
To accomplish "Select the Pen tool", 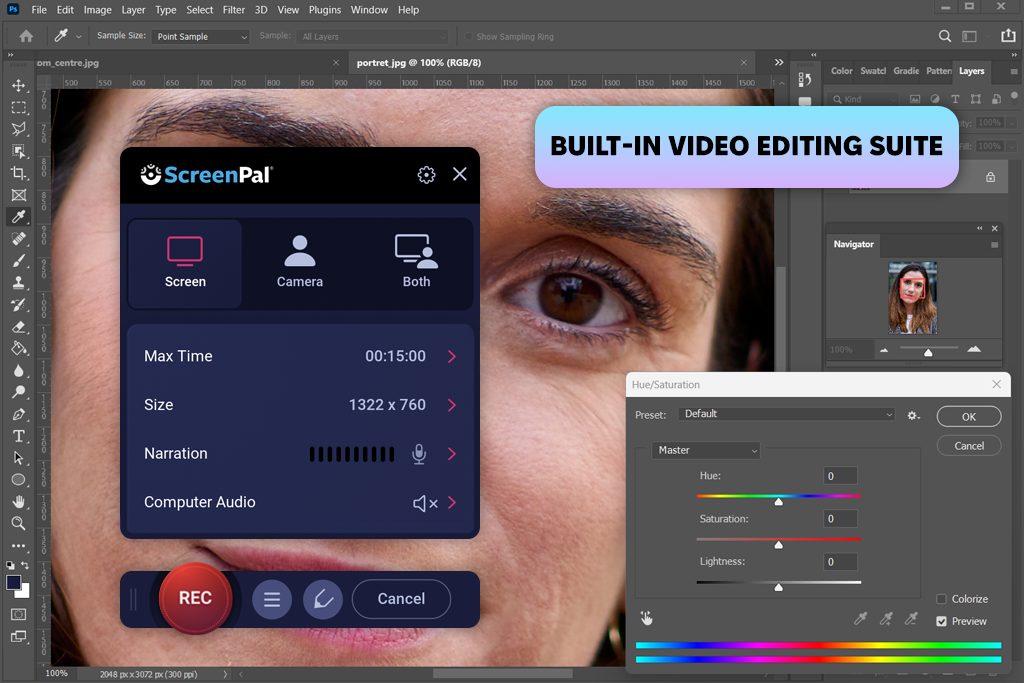I will click(x=19, y=414).
